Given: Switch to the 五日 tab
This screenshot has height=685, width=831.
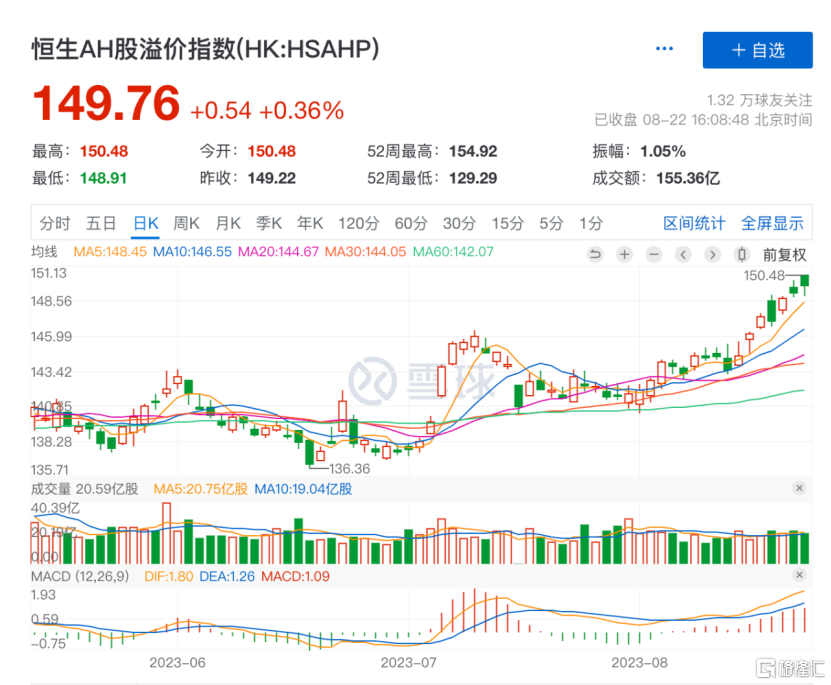Looking at the screenshot, I should pos(101,224).
